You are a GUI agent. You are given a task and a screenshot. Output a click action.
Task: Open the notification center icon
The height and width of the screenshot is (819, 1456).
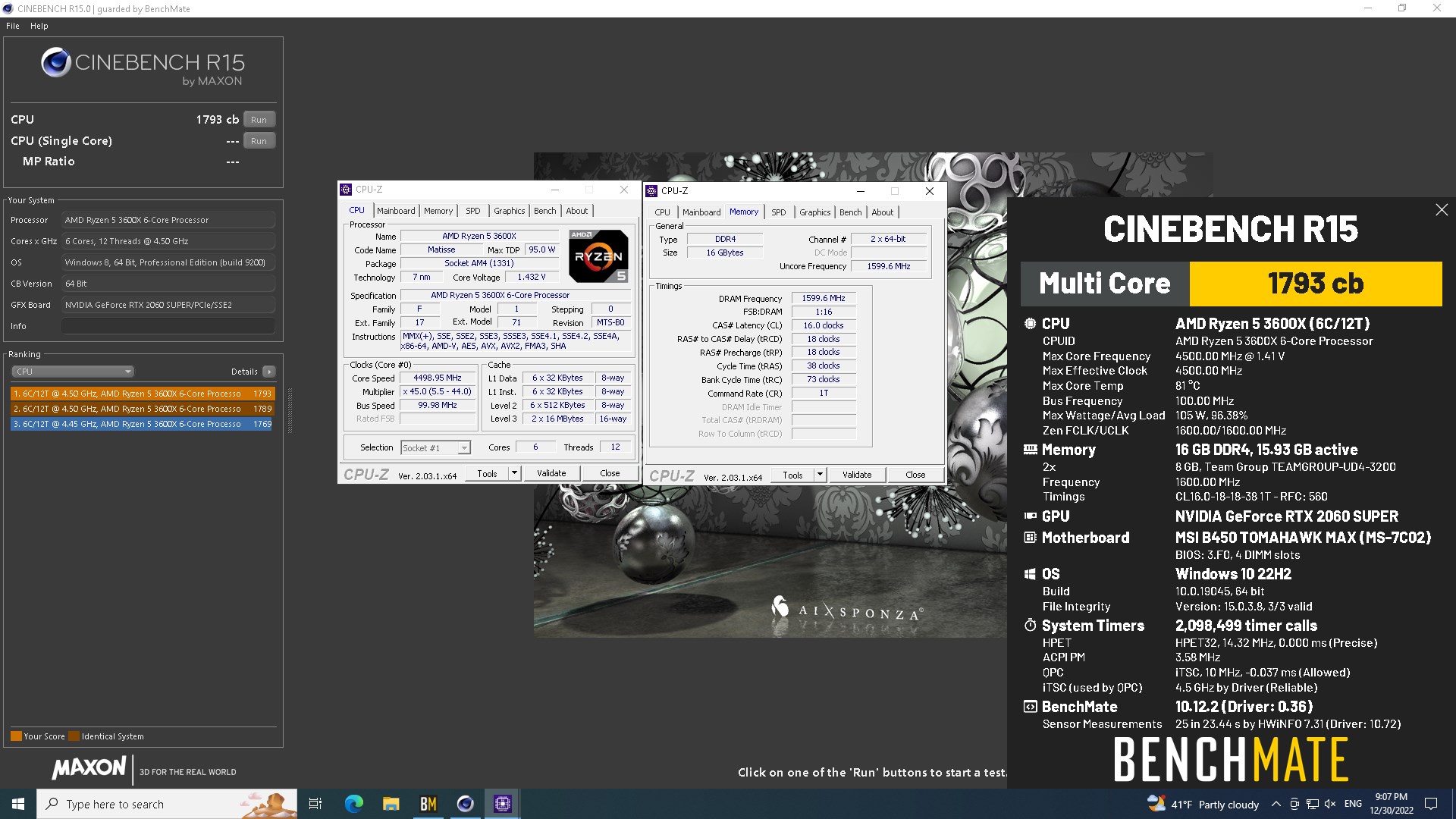pos(1431,804)
